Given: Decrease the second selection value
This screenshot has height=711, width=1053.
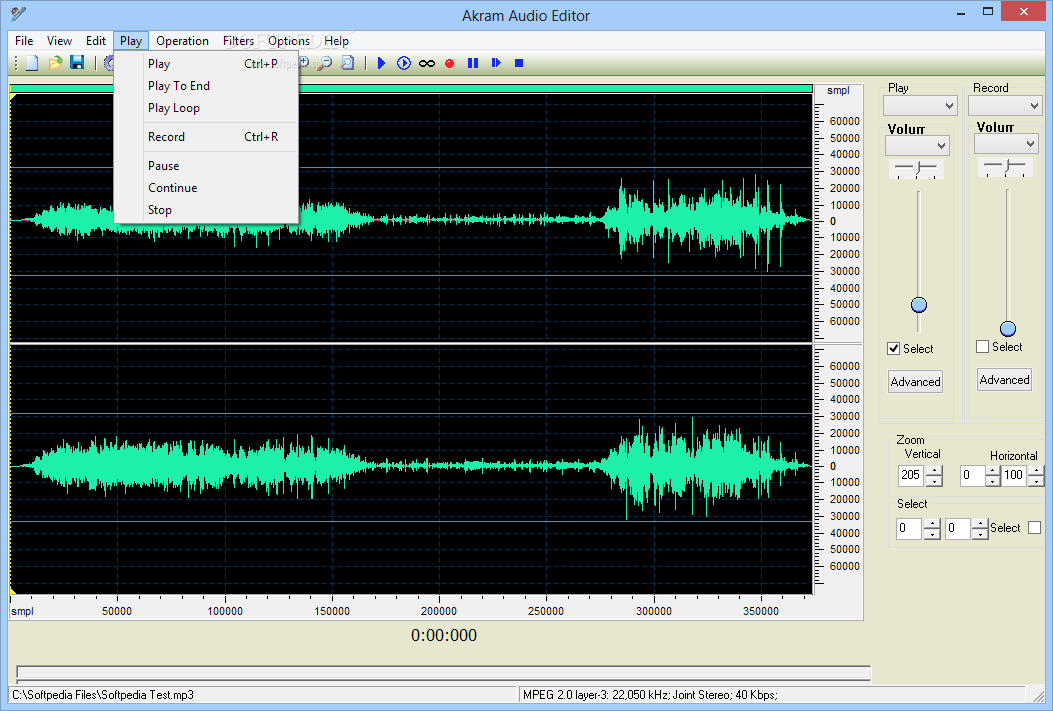Looking at the screenshot, I should [x=980, y=534].
